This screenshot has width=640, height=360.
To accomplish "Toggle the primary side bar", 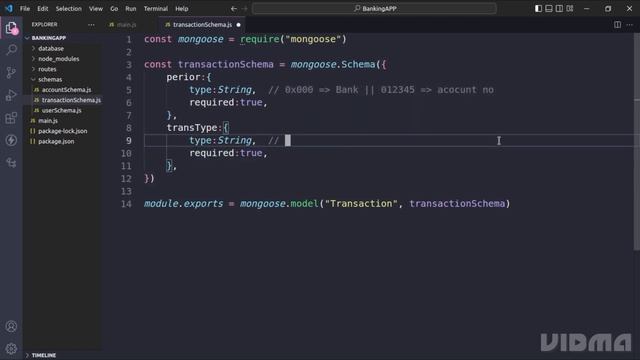I will point(538,9).
